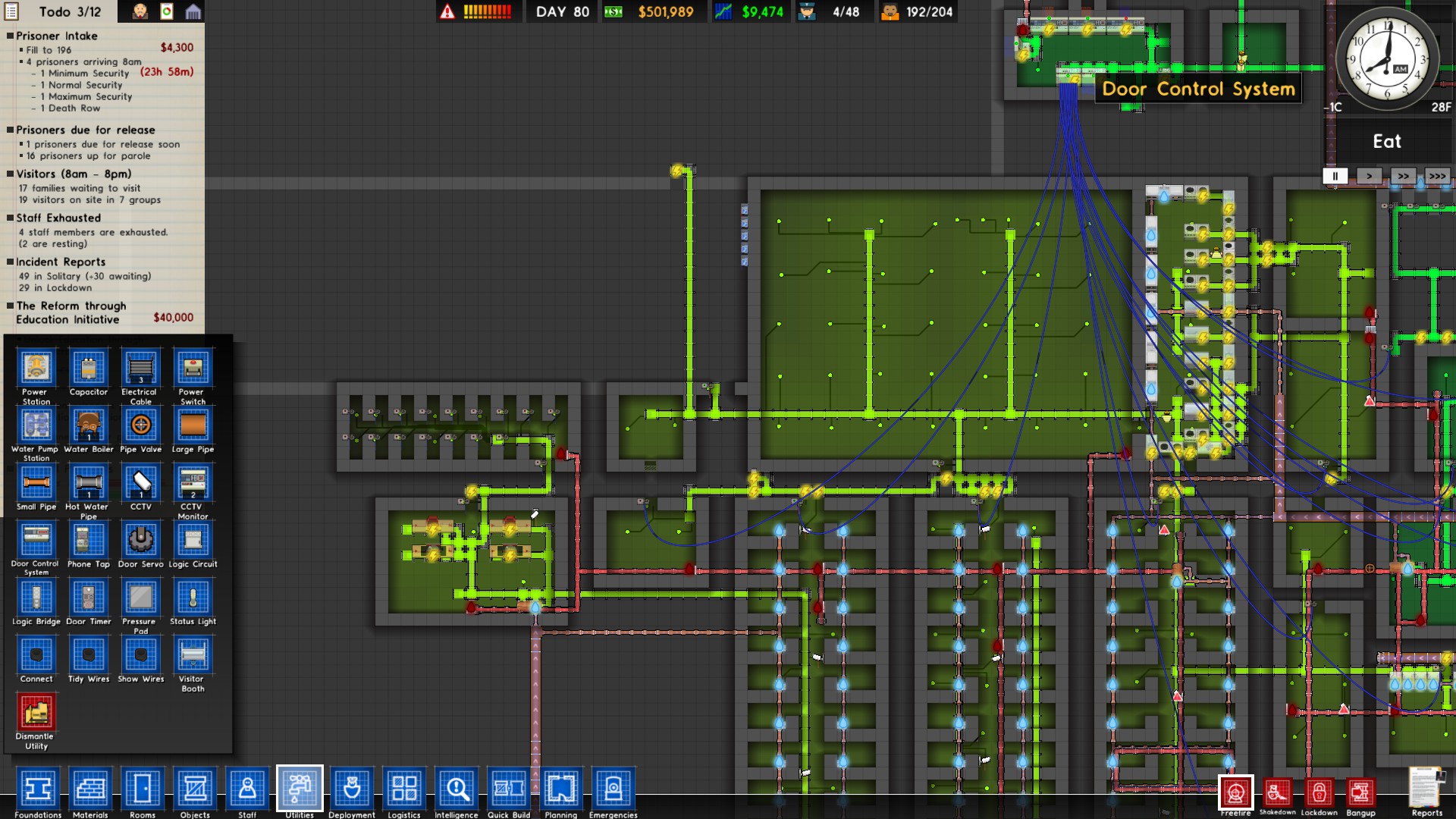Open the Deployment menu
The height and width of the screenshot is (819, 1456).
click(x=352, y=789)
